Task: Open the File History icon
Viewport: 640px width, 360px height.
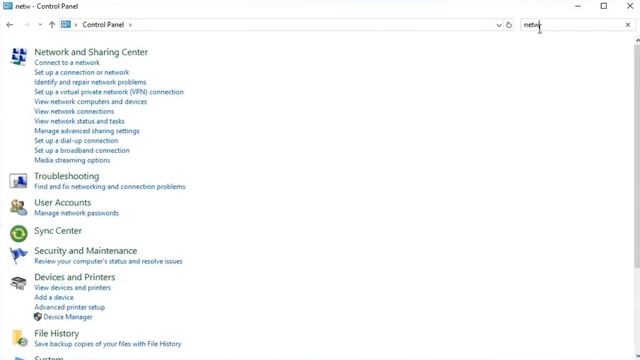Action: (19, 338)
